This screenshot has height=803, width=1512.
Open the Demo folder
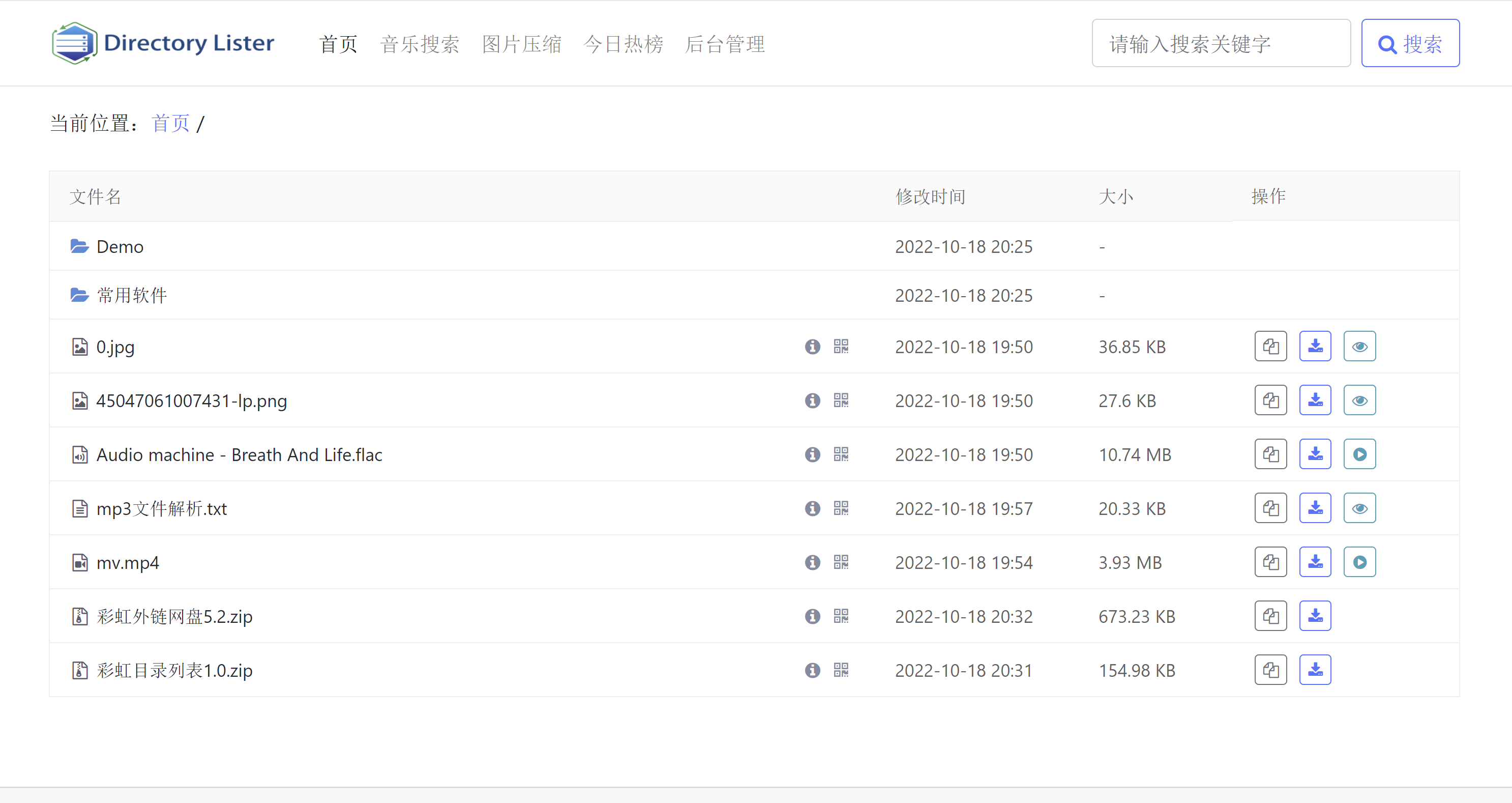[120, 247]
